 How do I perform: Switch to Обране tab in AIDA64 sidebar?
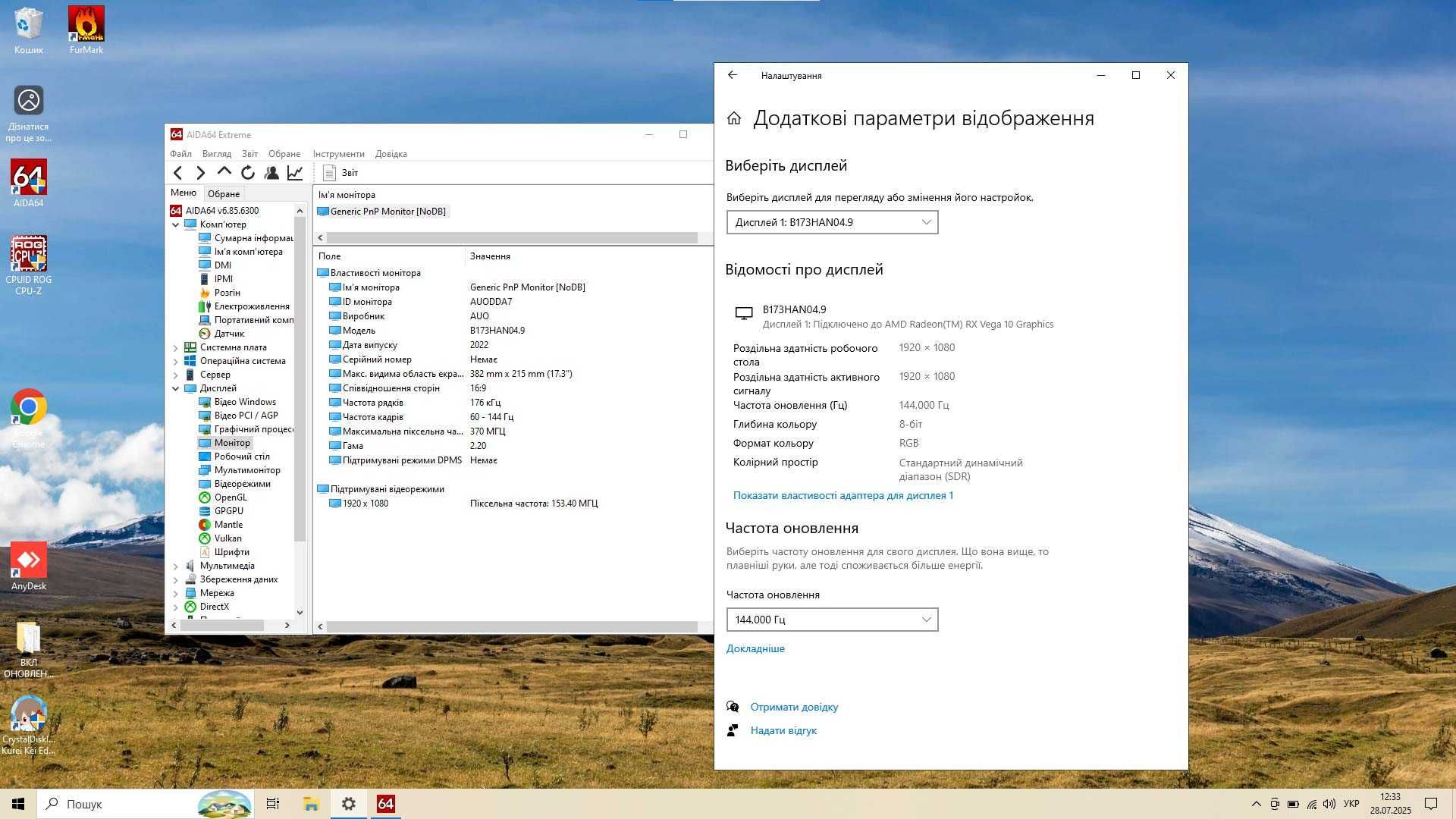coord(224,194)
